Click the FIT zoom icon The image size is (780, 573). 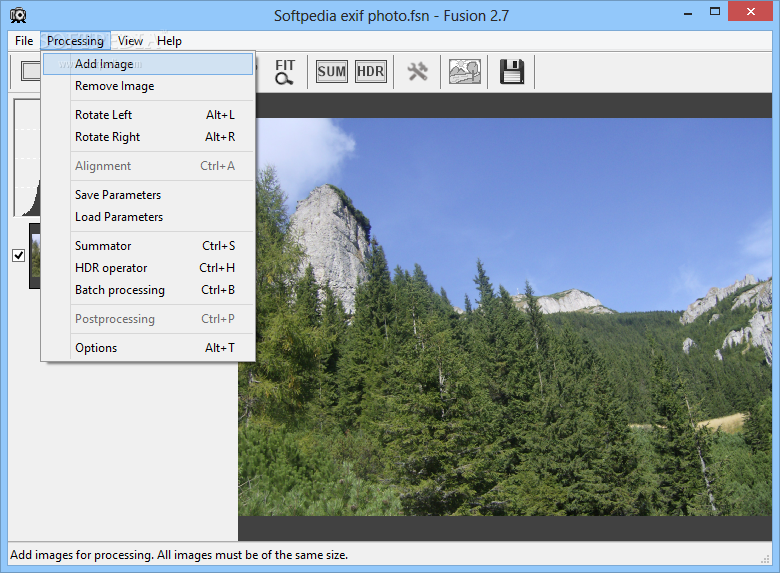coord(285,72)
